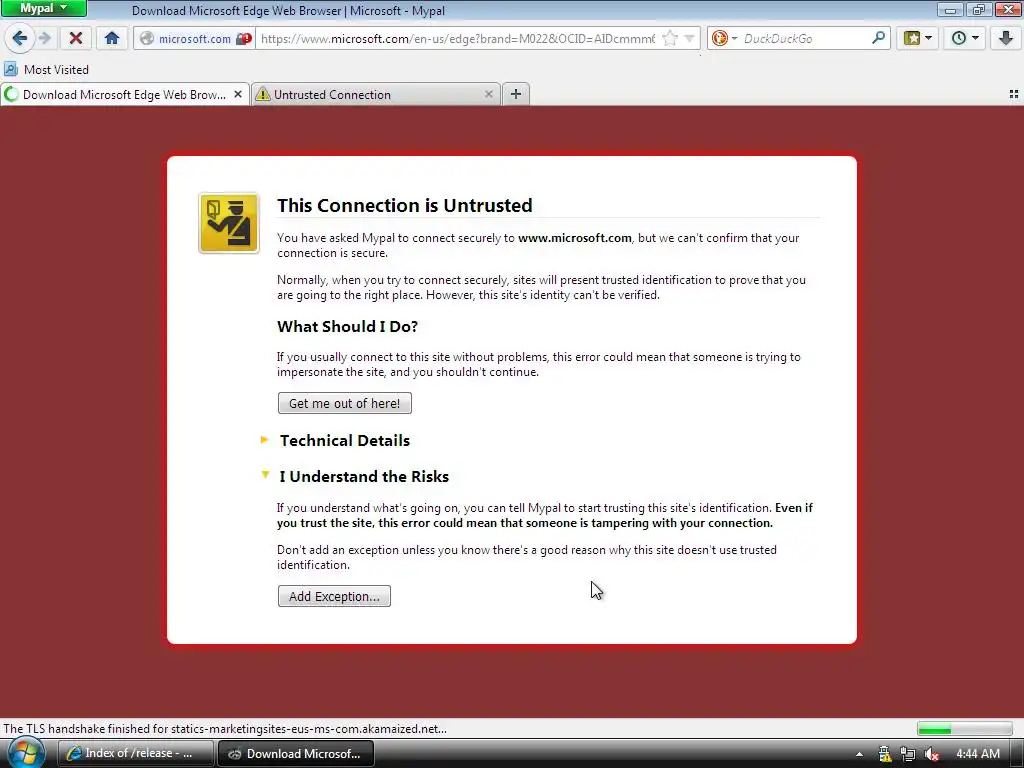1024x768 pixels.
Task: Click the 'Get me out of here!' button
Action: tap(345, 403)
